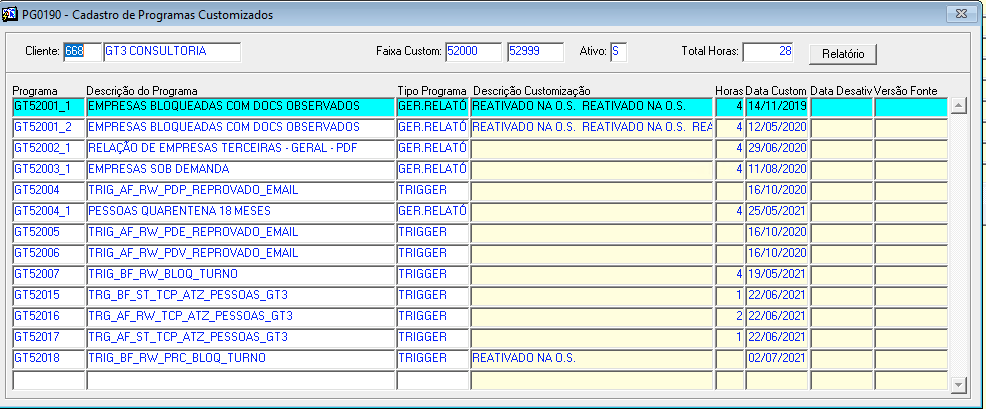Click description TRIG_AF_RW_PDV_REPROVADO_EMAIL
The width and height of the screenshot is (986, 409).
241,254
